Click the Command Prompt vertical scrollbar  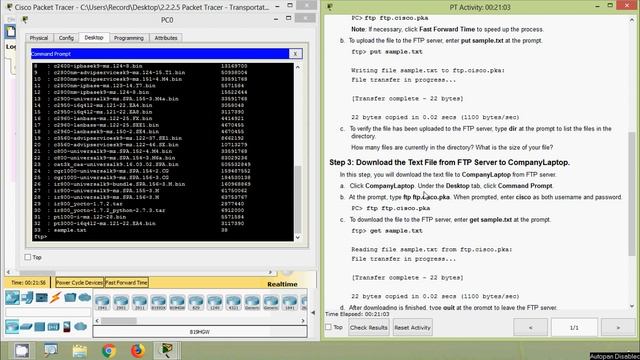click(298, 199)
